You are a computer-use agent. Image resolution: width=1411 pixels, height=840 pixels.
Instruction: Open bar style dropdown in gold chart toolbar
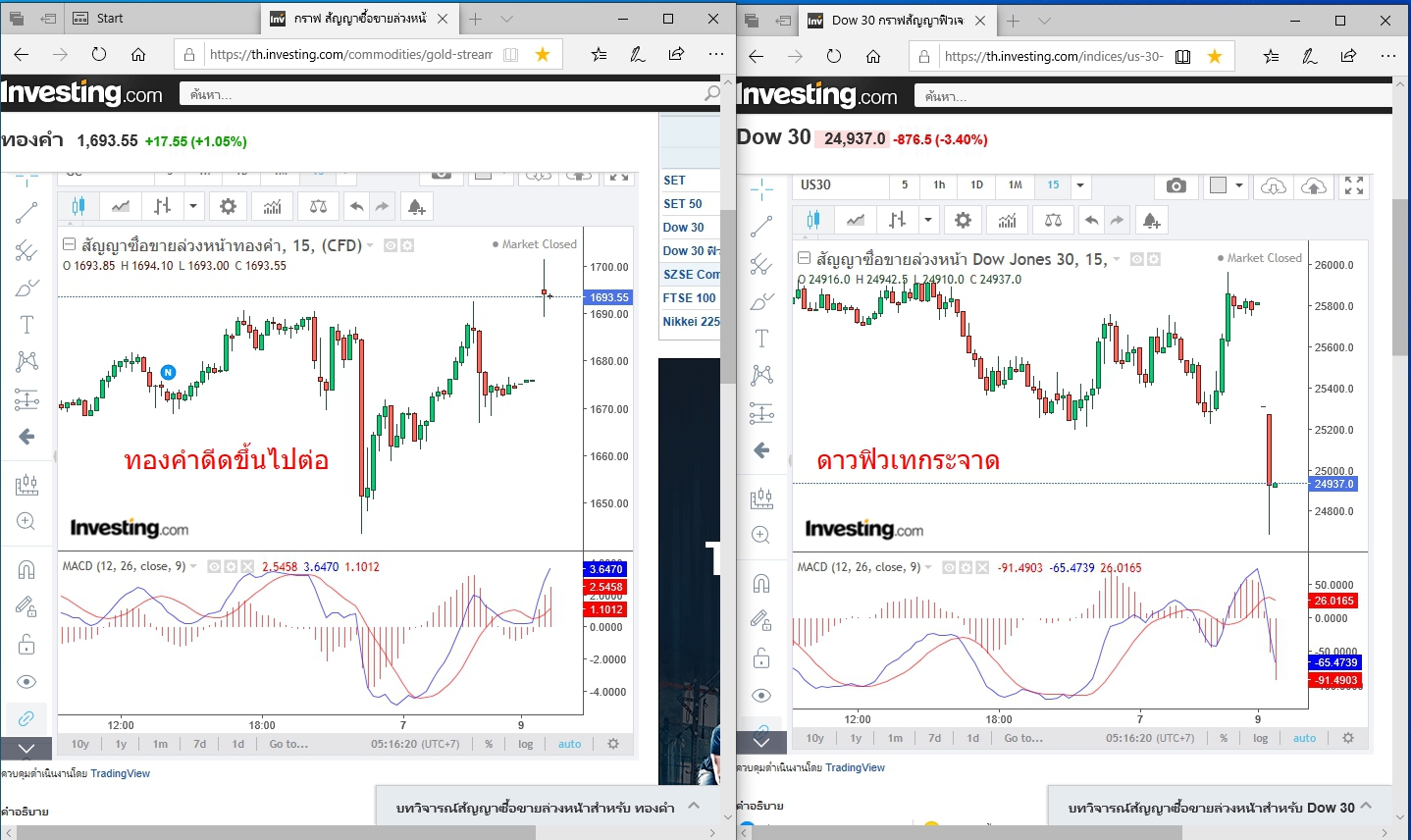[x=193, y=206]
